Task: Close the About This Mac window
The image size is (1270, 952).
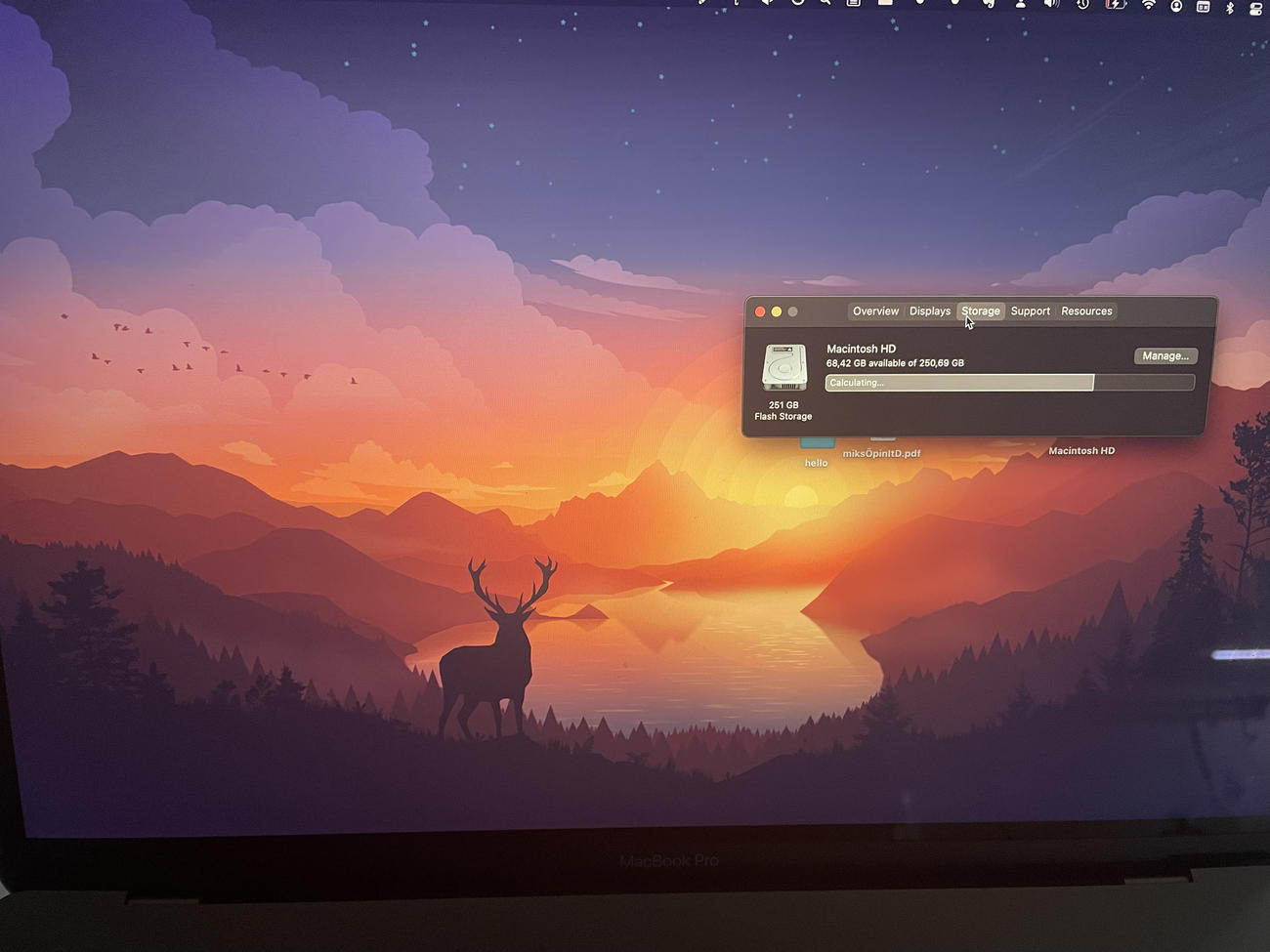Action: point(760,311)
